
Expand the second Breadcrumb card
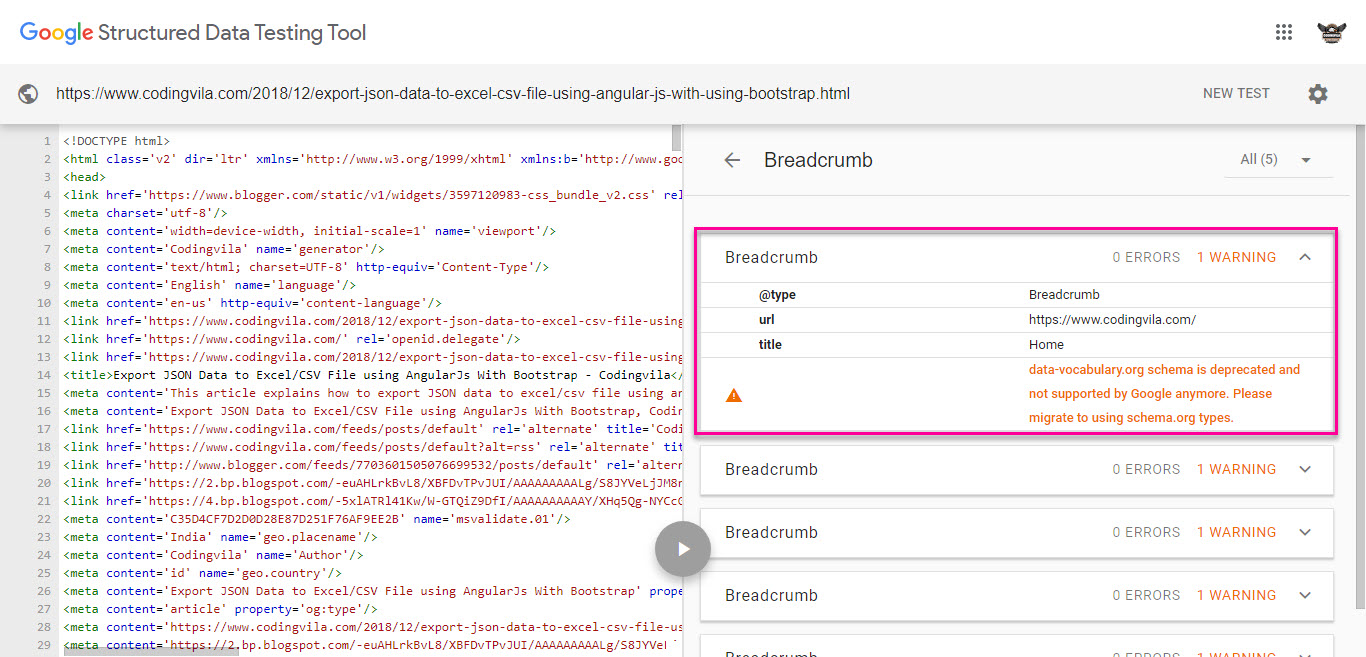(1304, 469)
